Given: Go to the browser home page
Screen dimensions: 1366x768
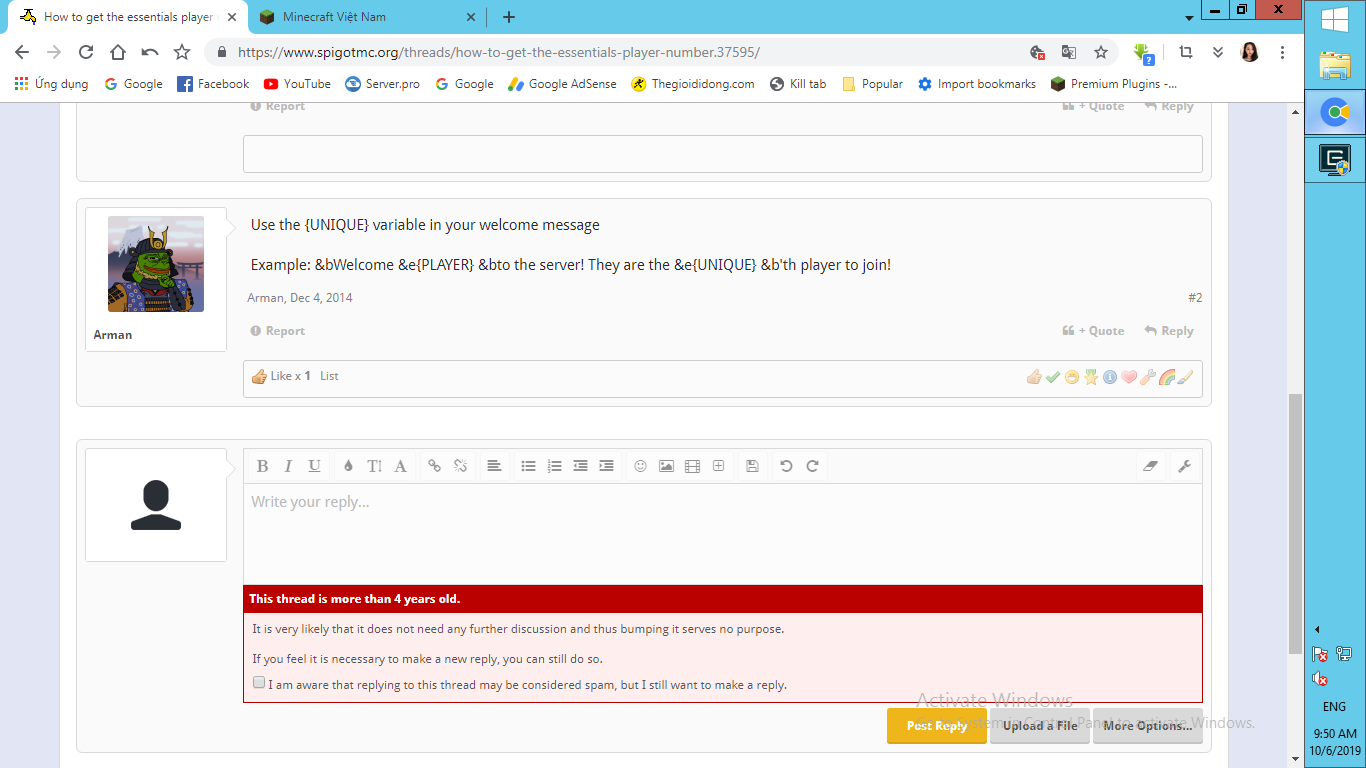Looking at the screenshot, I should [118, 52].
